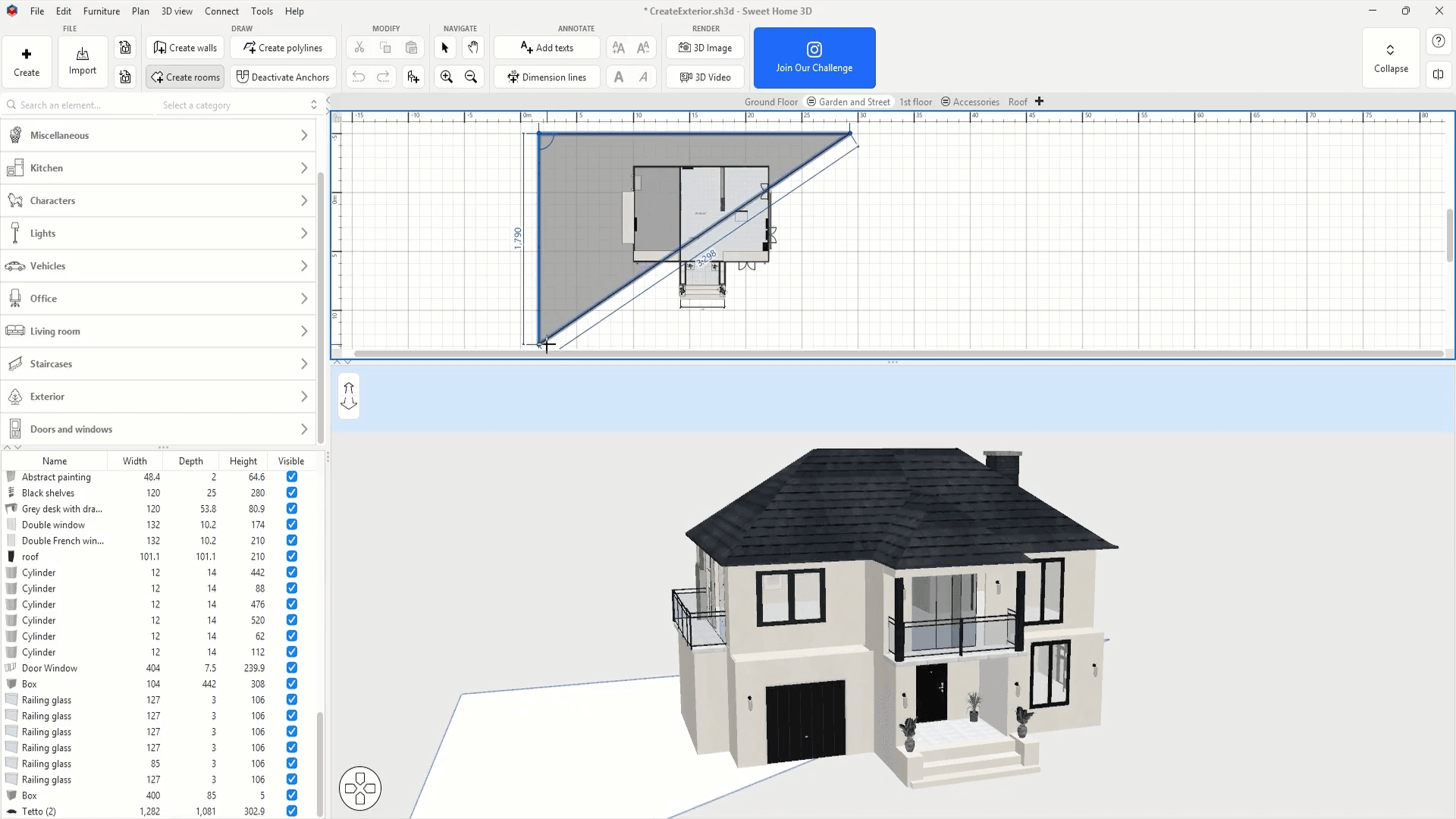The height and width of the screenshot is (819, 1456).
Task: Select the arrow Select tool
Action: pyautogui.click(x=445, y=48)
